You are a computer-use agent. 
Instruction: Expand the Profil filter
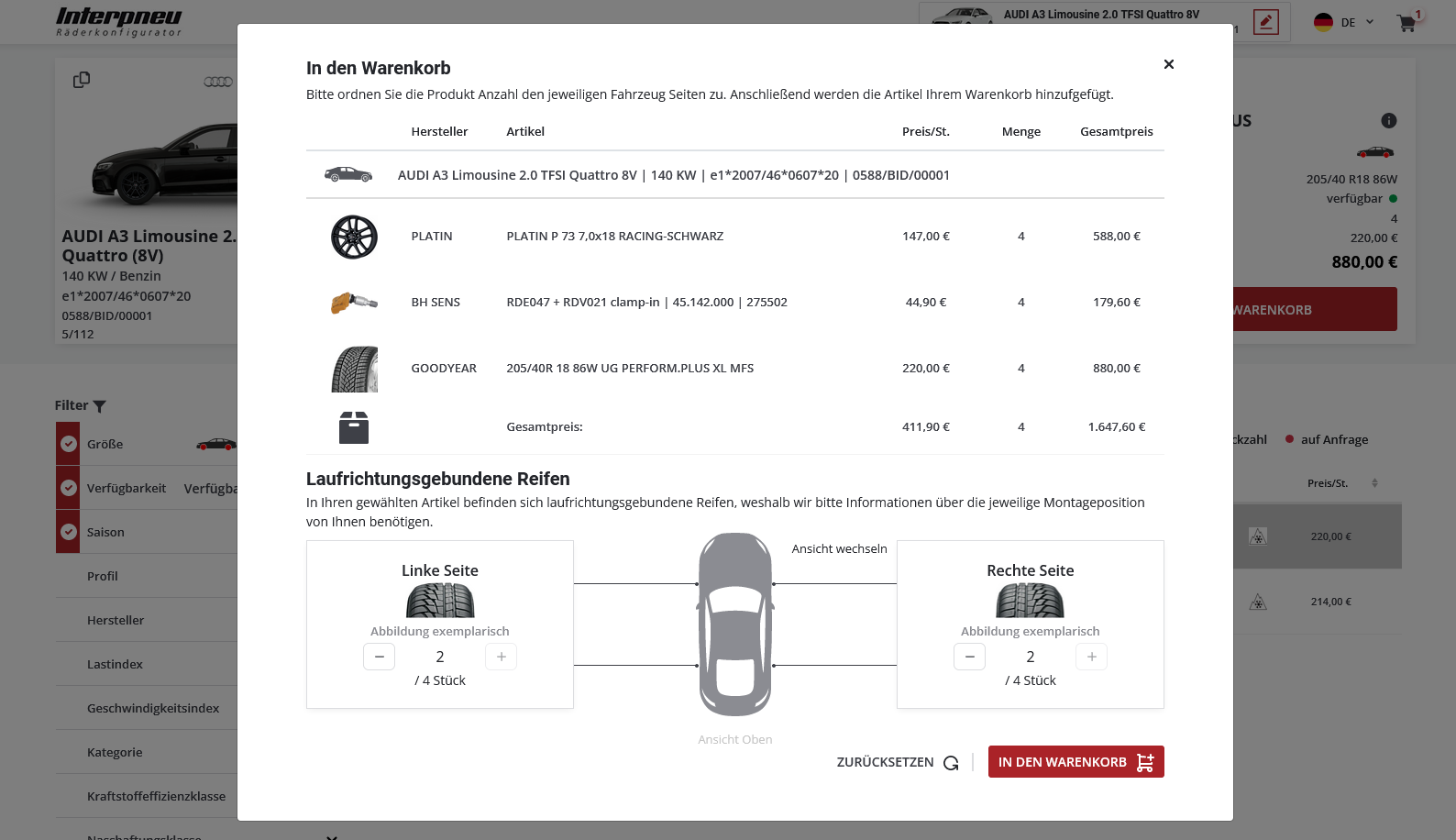[x=147, y=576]
